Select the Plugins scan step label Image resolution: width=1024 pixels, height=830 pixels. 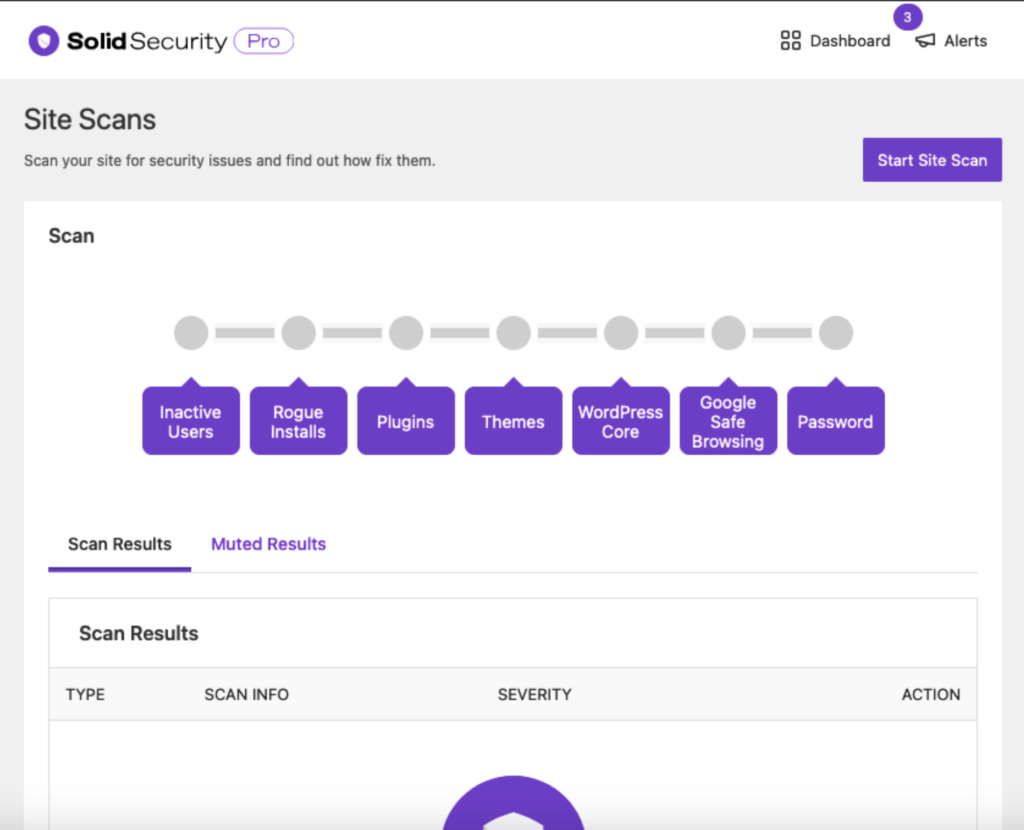pos(406,421)
